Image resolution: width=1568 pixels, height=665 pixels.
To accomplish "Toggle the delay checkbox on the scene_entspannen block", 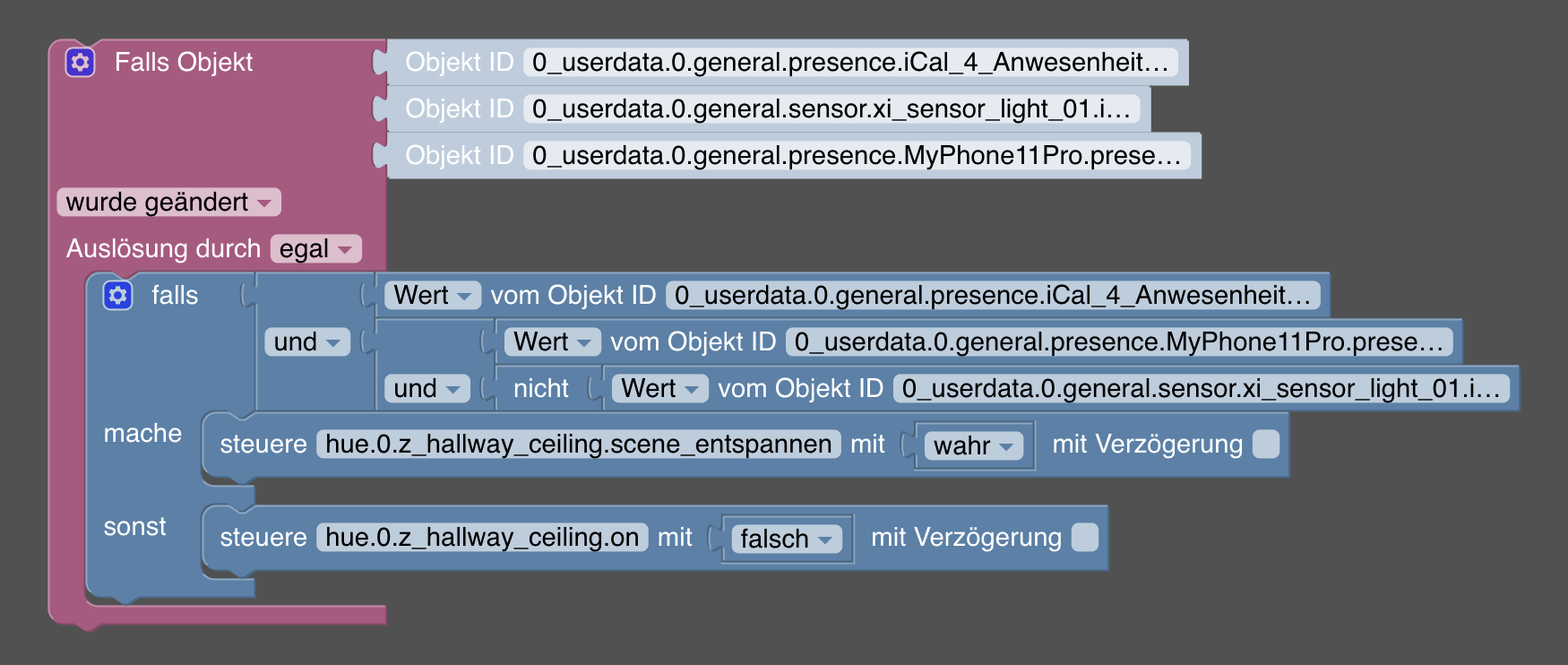I will 1265,444.
